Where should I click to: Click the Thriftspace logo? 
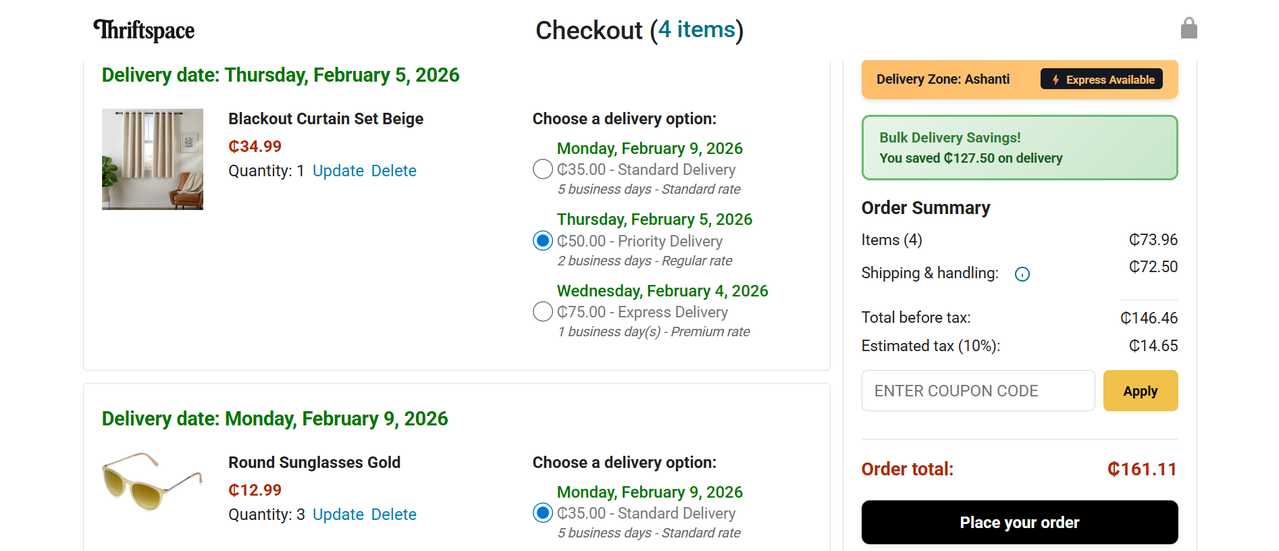tap(144, 30)
